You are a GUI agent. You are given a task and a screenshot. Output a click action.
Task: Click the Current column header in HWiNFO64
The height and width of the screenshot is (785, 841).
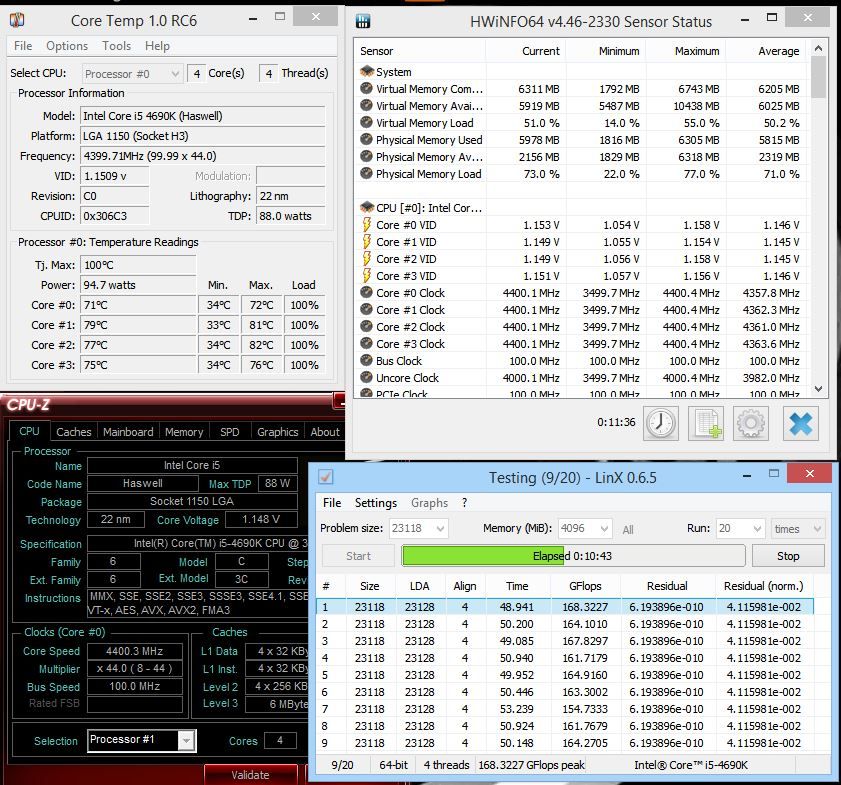[x=526, y=51]
